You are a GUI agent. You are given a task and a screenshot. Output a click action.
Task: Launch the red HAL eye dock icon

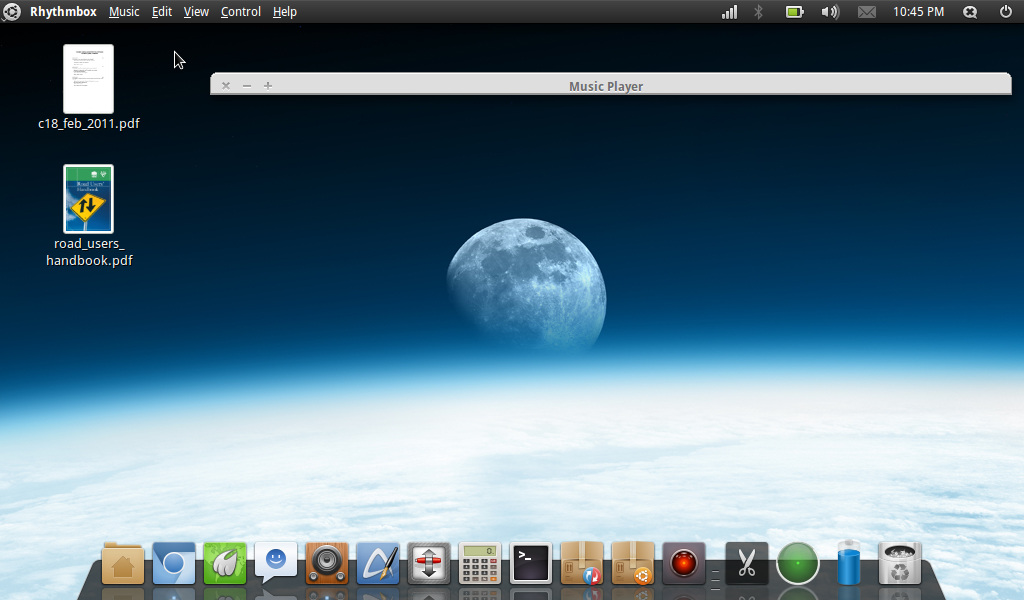683,563
